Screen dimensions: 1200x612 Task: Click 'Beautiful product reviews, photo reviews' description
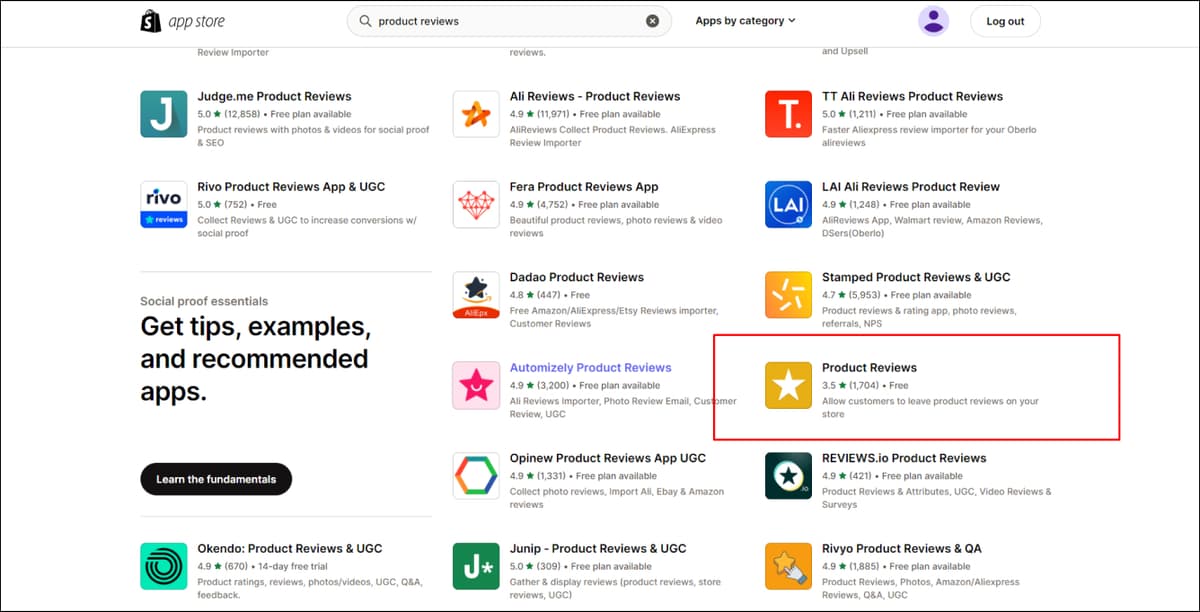point(616,226)
